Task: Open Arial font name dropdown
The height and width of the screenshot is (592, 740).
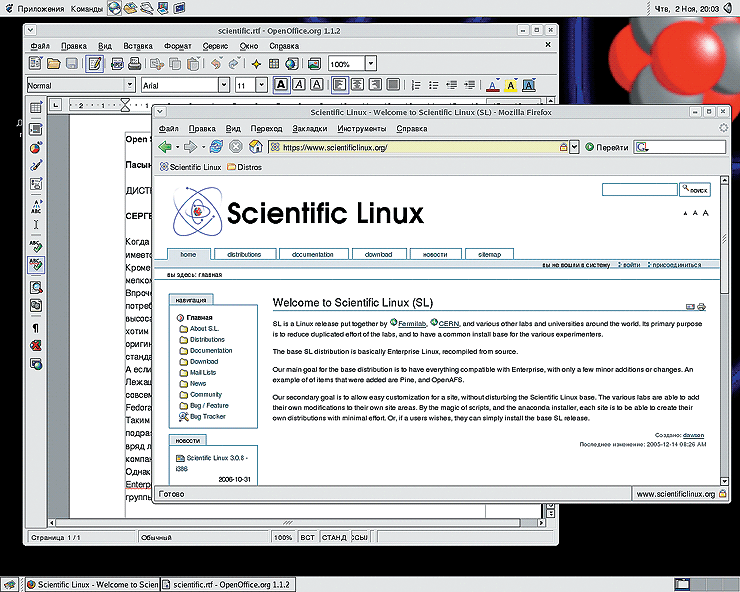Action: [x=224, y=85]
